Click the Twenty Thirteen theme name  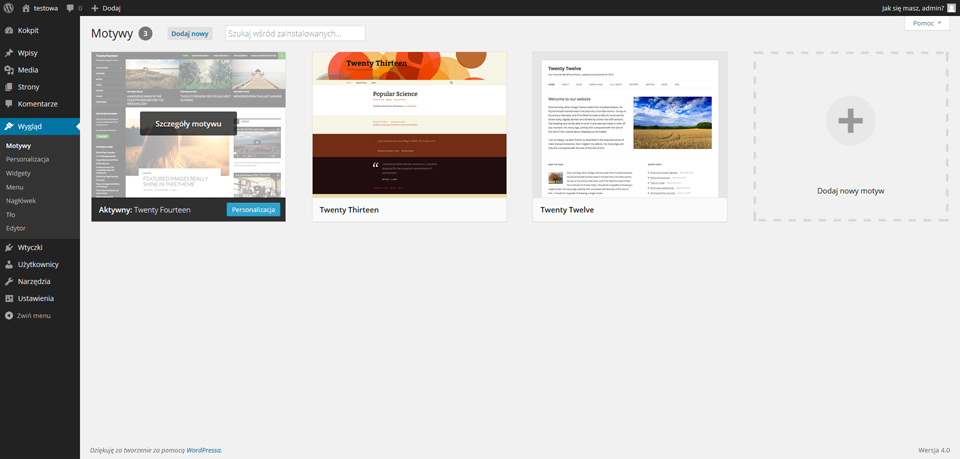349,210
